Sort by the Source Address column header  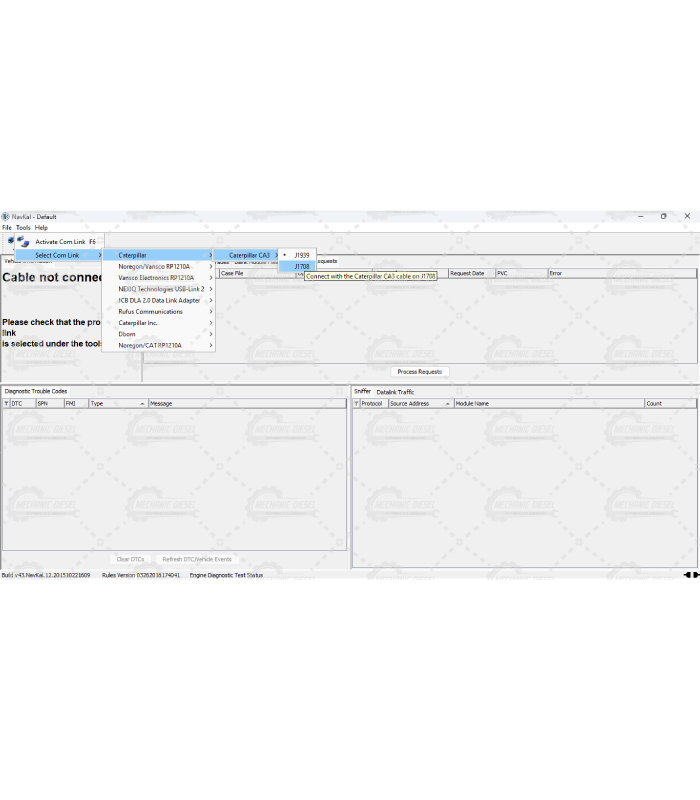[x=419, y=404]
